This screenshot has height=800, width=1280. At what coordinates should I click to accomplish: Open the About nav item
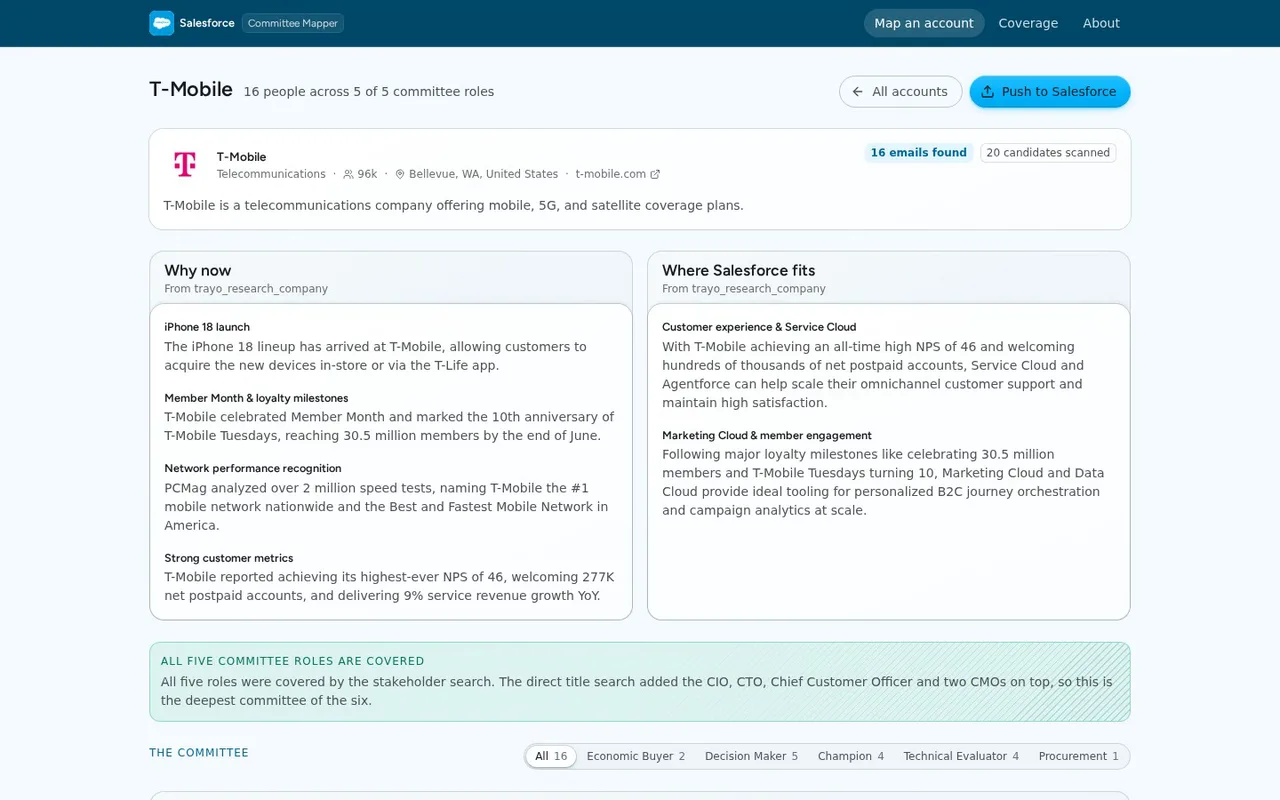click(1101, 23)
